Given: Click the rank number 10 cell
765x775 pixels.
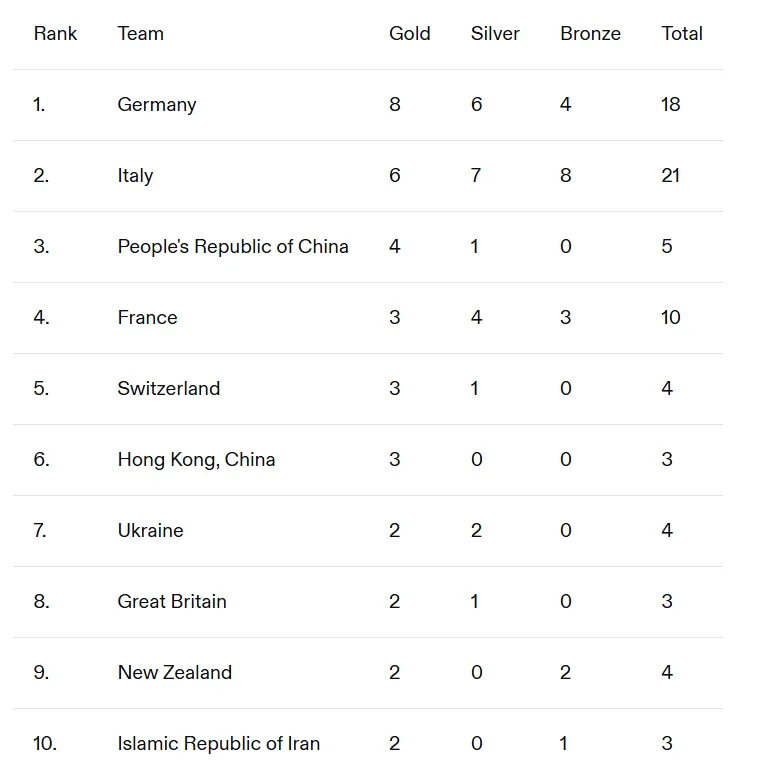Looking at the screenshot, I should click(45, 743).
